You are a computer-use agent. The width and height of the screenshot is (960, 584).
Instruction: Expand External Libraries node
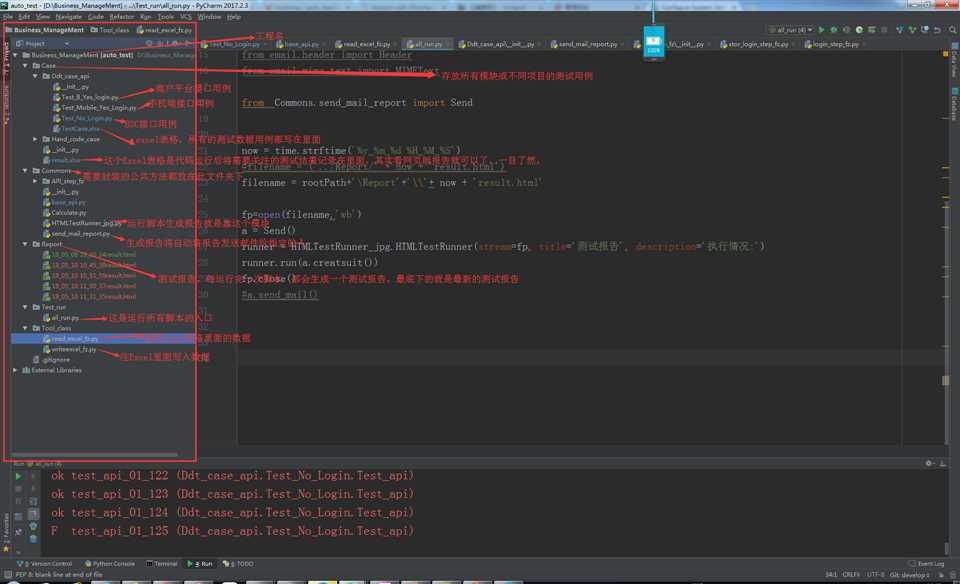15,370
